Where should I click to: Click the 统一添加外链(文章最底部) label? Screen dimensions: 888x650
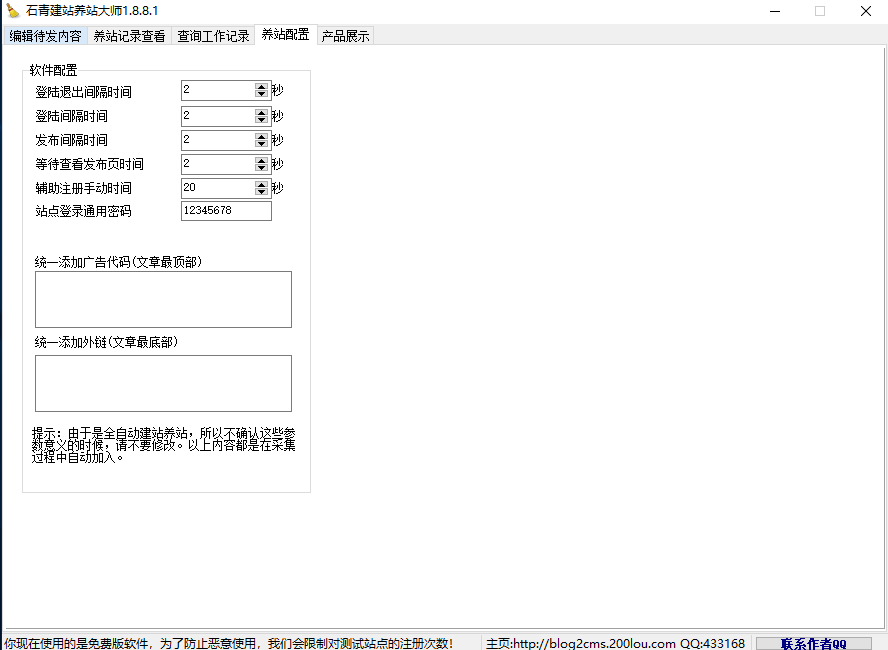click(x=106, y=342)
